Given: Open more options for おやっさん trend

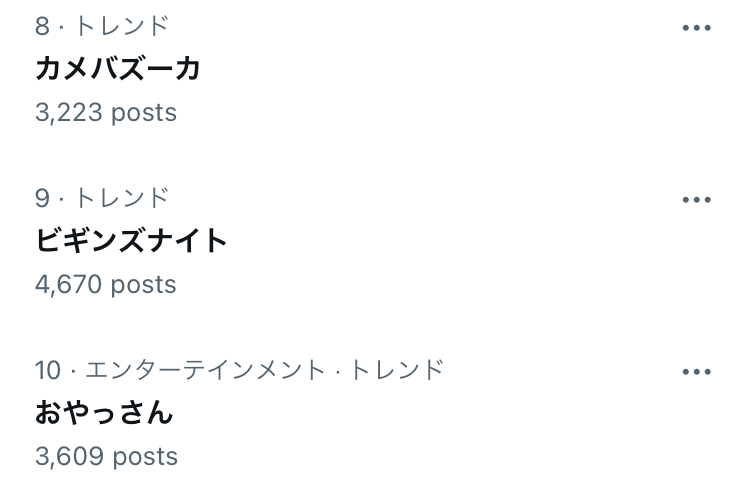Looking at the screenshot, I should coord(696,372).
